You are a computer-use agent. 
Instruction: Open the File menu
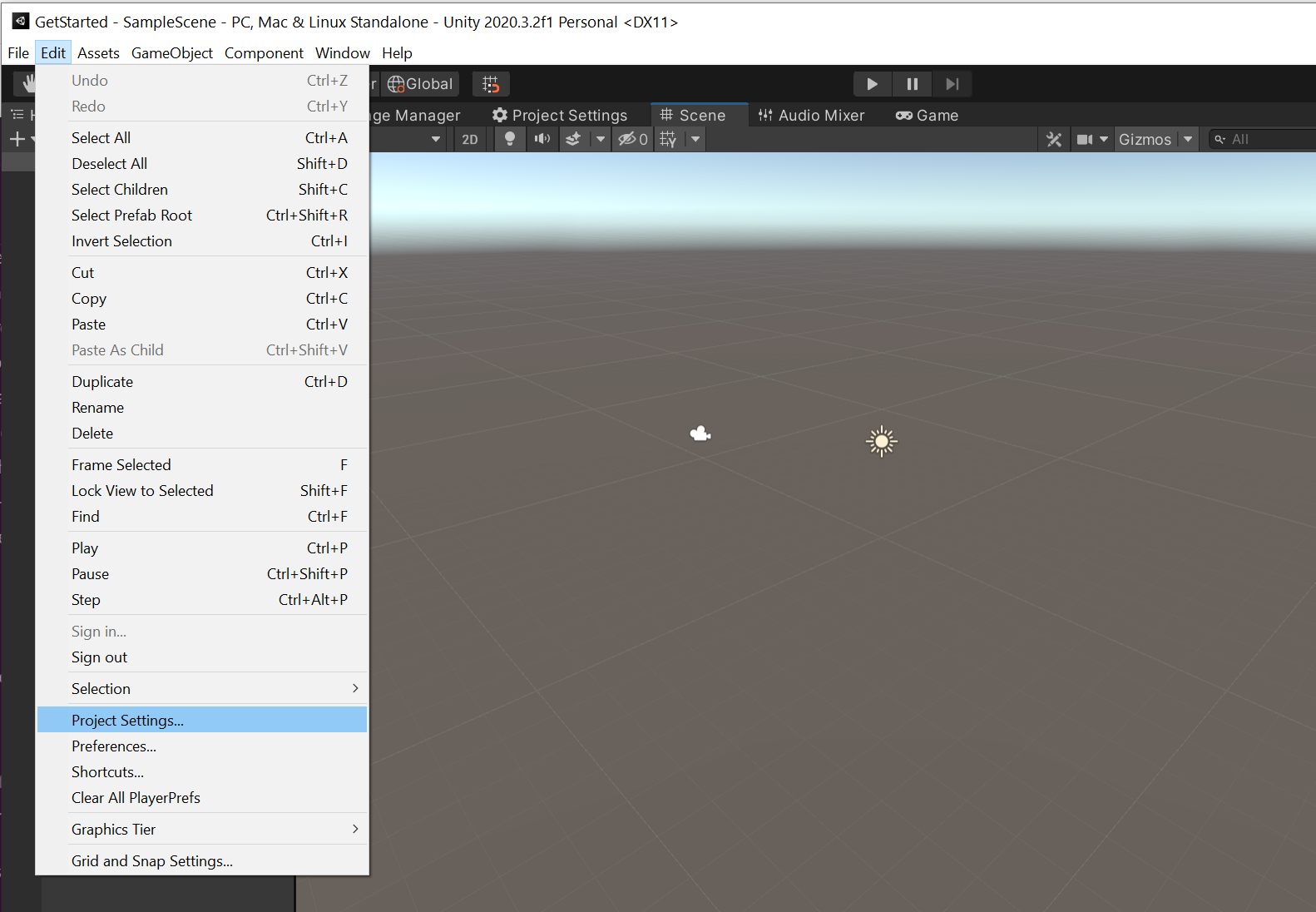pyautogui.click(x=18, y=52)
